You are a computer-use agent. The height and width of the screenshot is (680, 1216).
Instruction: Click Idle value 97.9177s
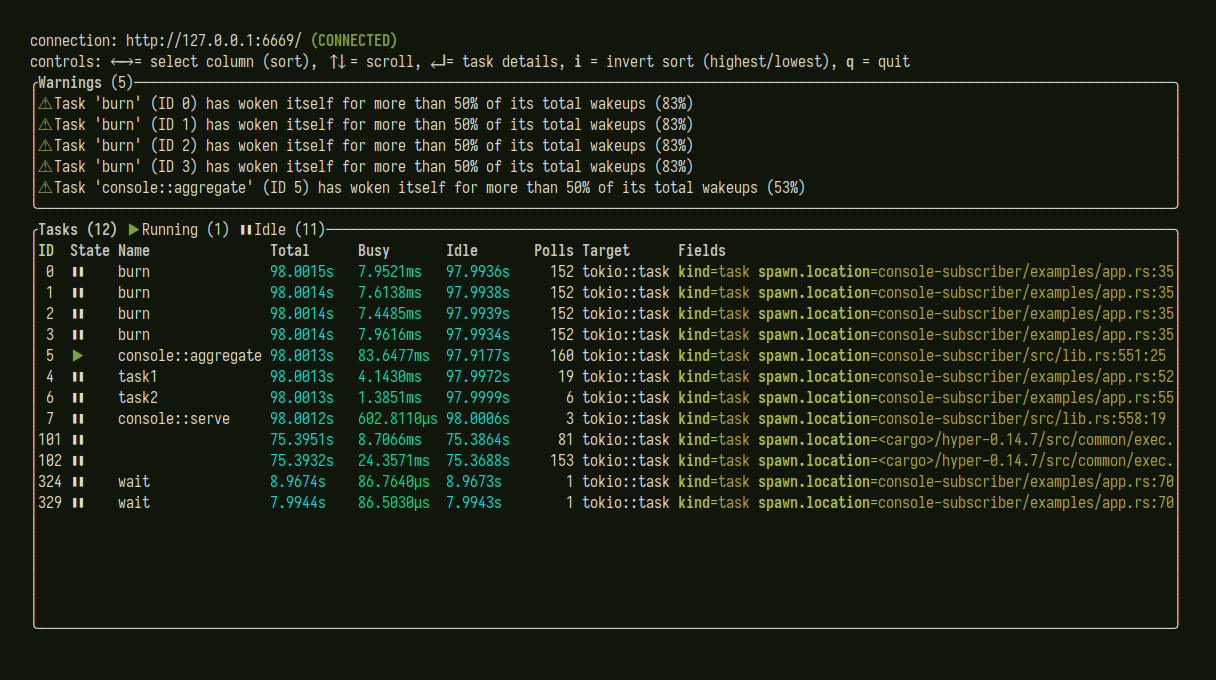coord(478,356)
